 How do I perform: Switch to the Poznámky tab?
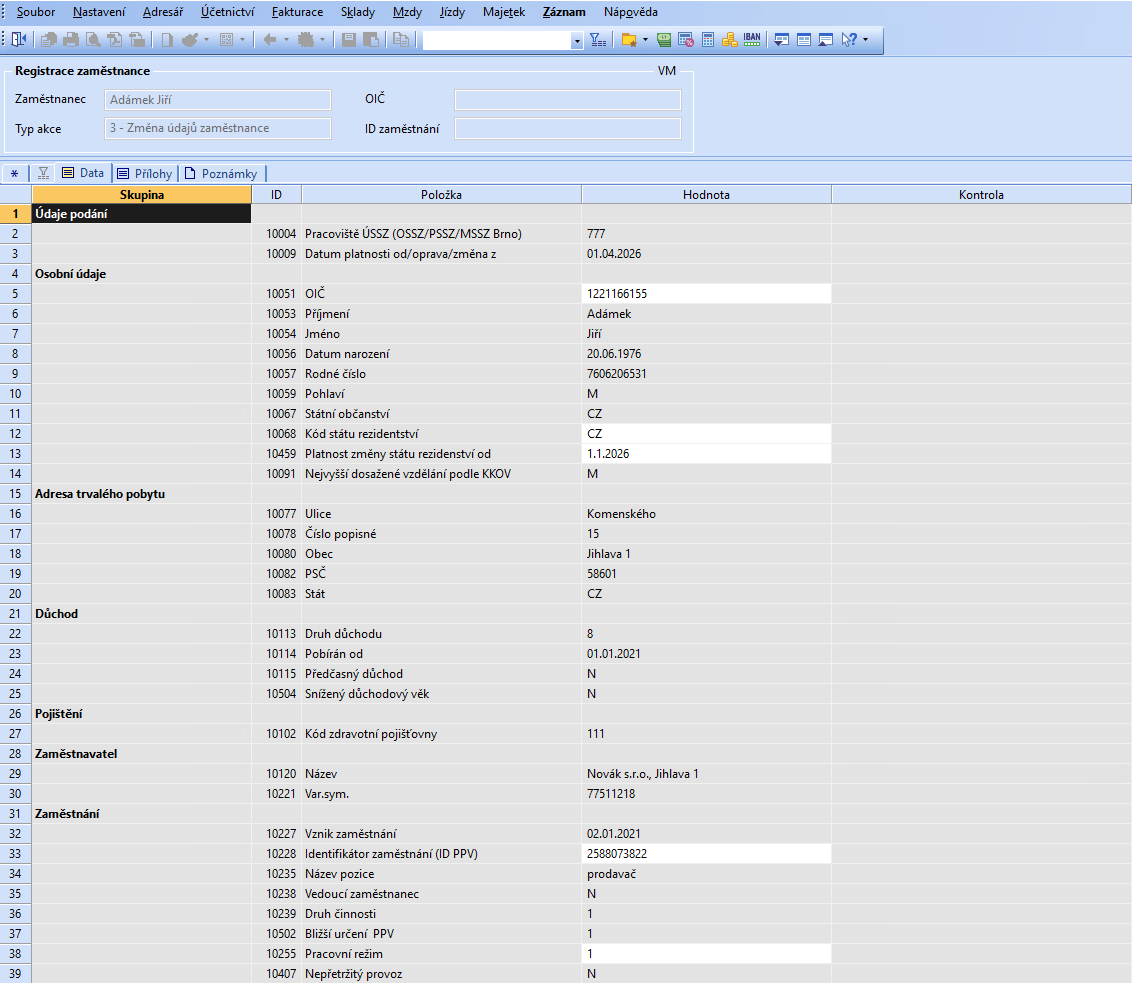point(222,173)
